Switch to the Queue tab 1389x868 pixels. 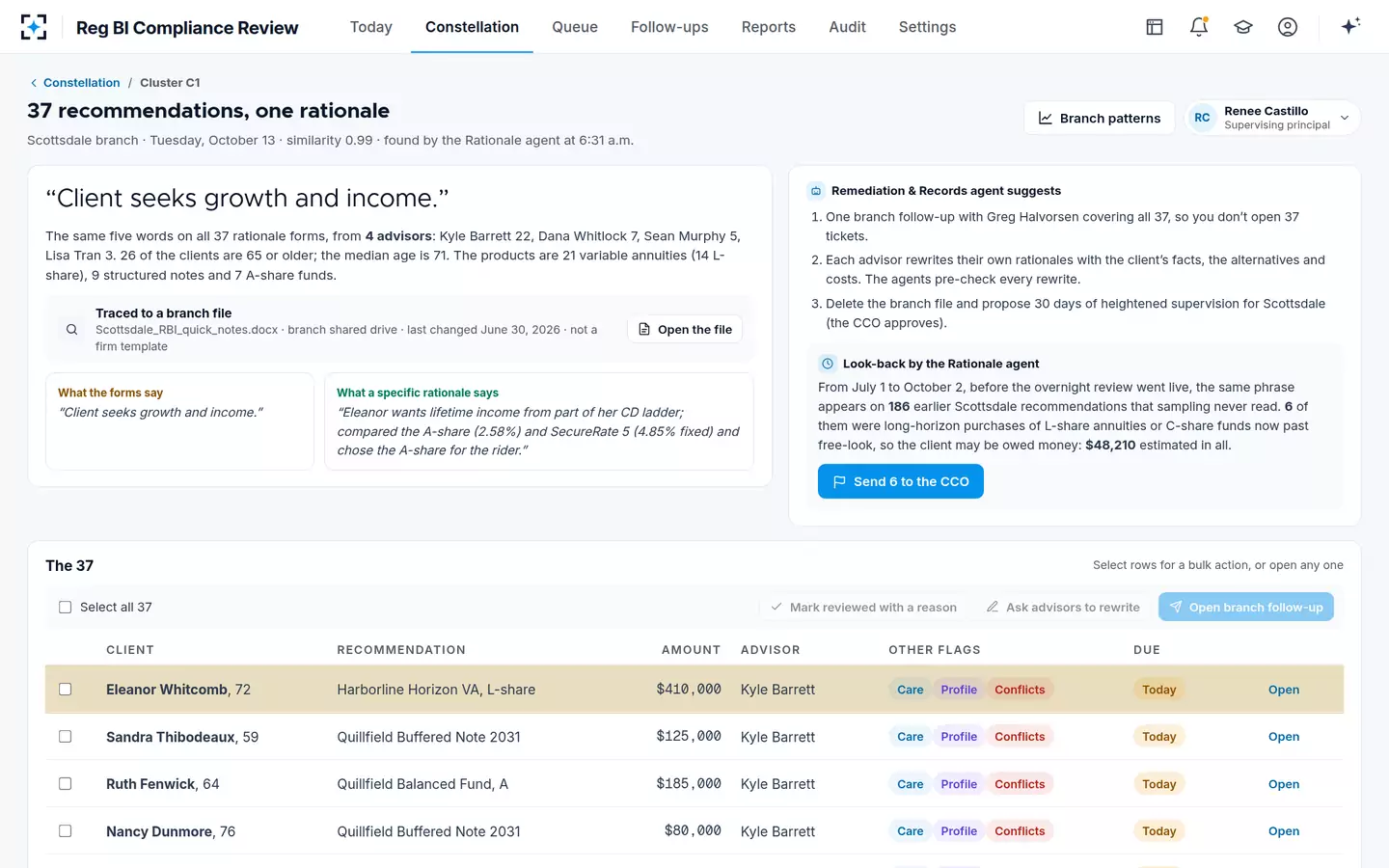coord(575,27)
